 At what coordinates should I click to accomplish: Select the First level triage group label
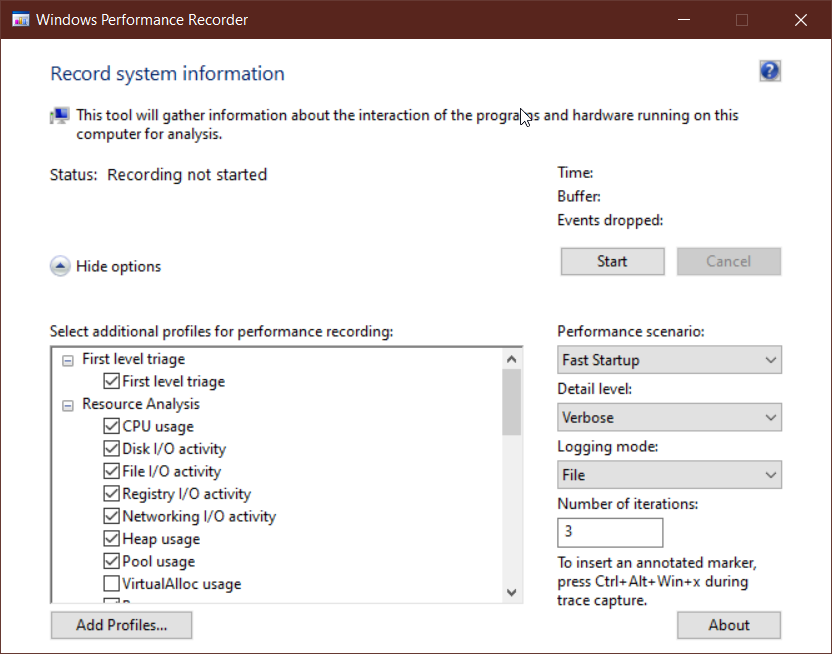click(133, 359)
